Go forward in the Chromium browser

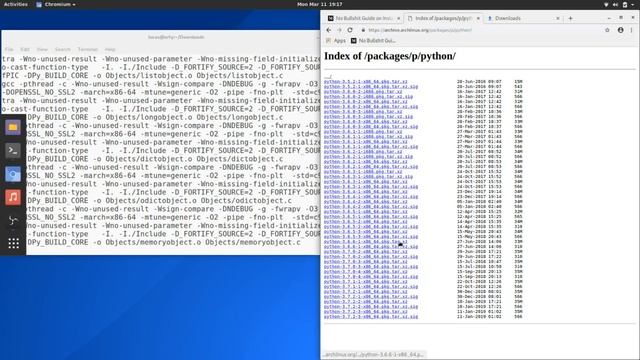339,30
